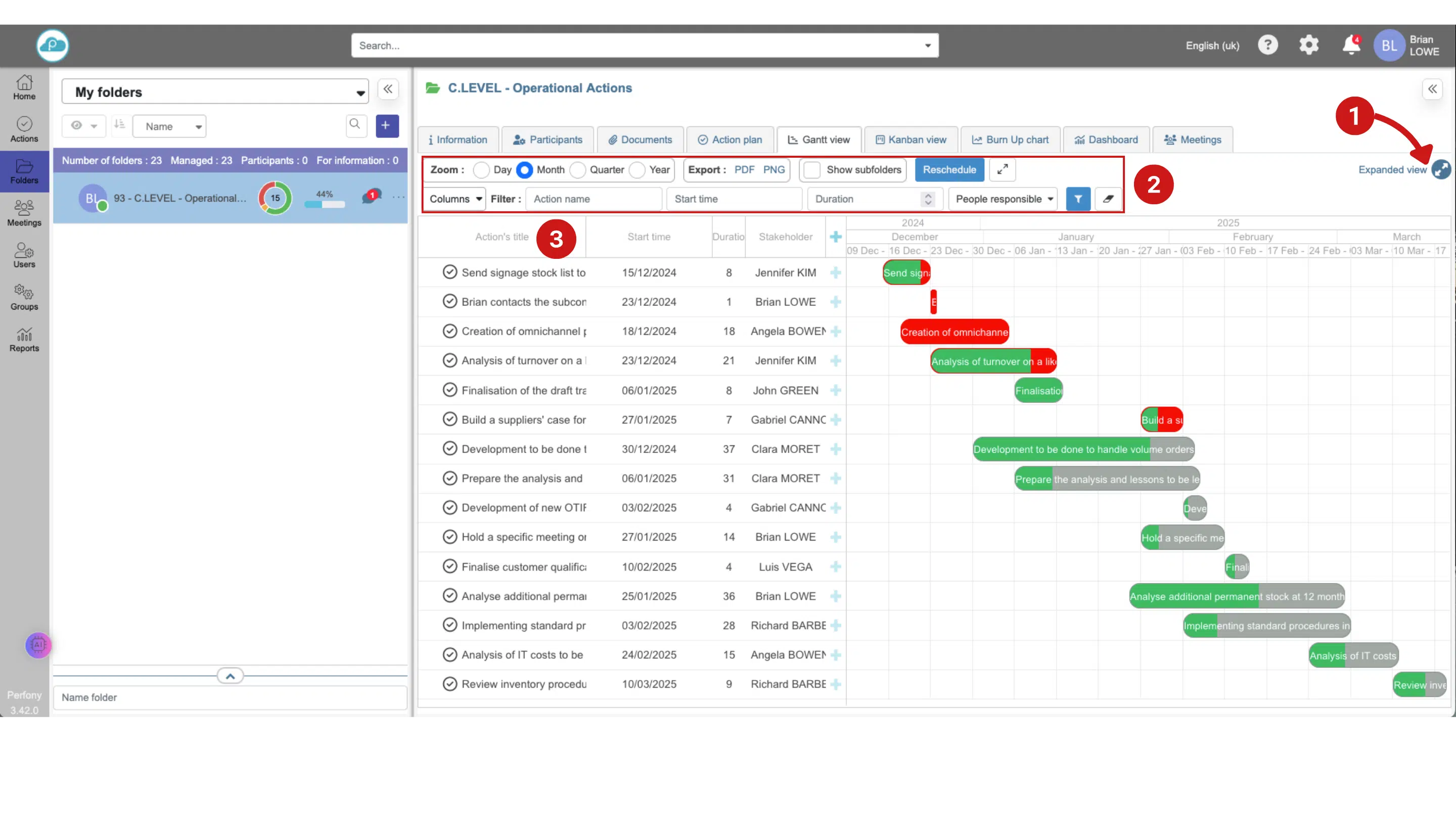Click the blue filter funnel button
The image size is (1456, 815).
(x=1078, y=199)
